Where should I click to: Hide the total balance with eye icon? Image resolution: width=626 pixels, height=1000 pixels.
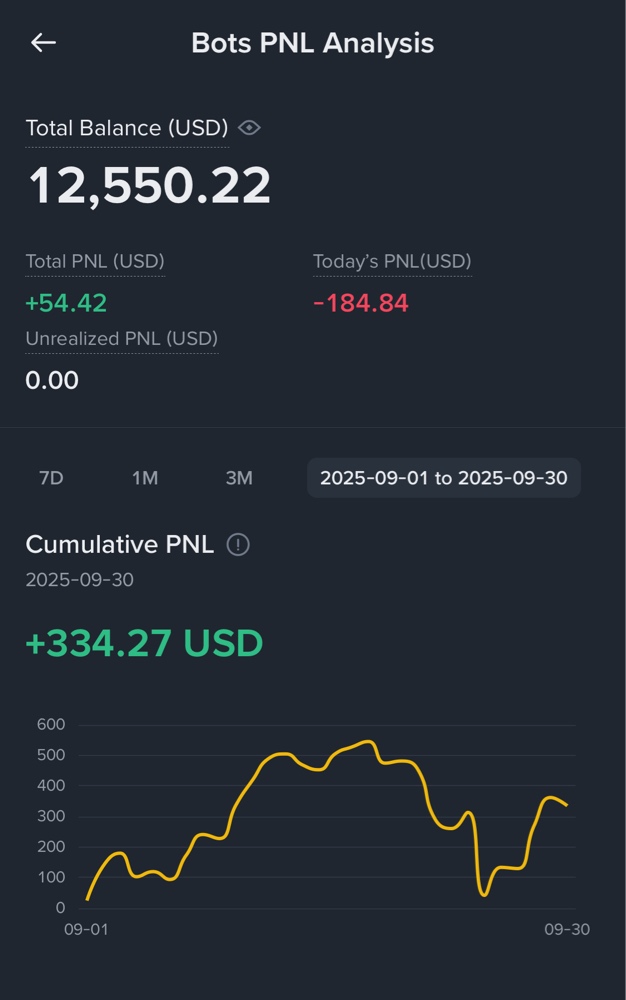click(250, 128)
